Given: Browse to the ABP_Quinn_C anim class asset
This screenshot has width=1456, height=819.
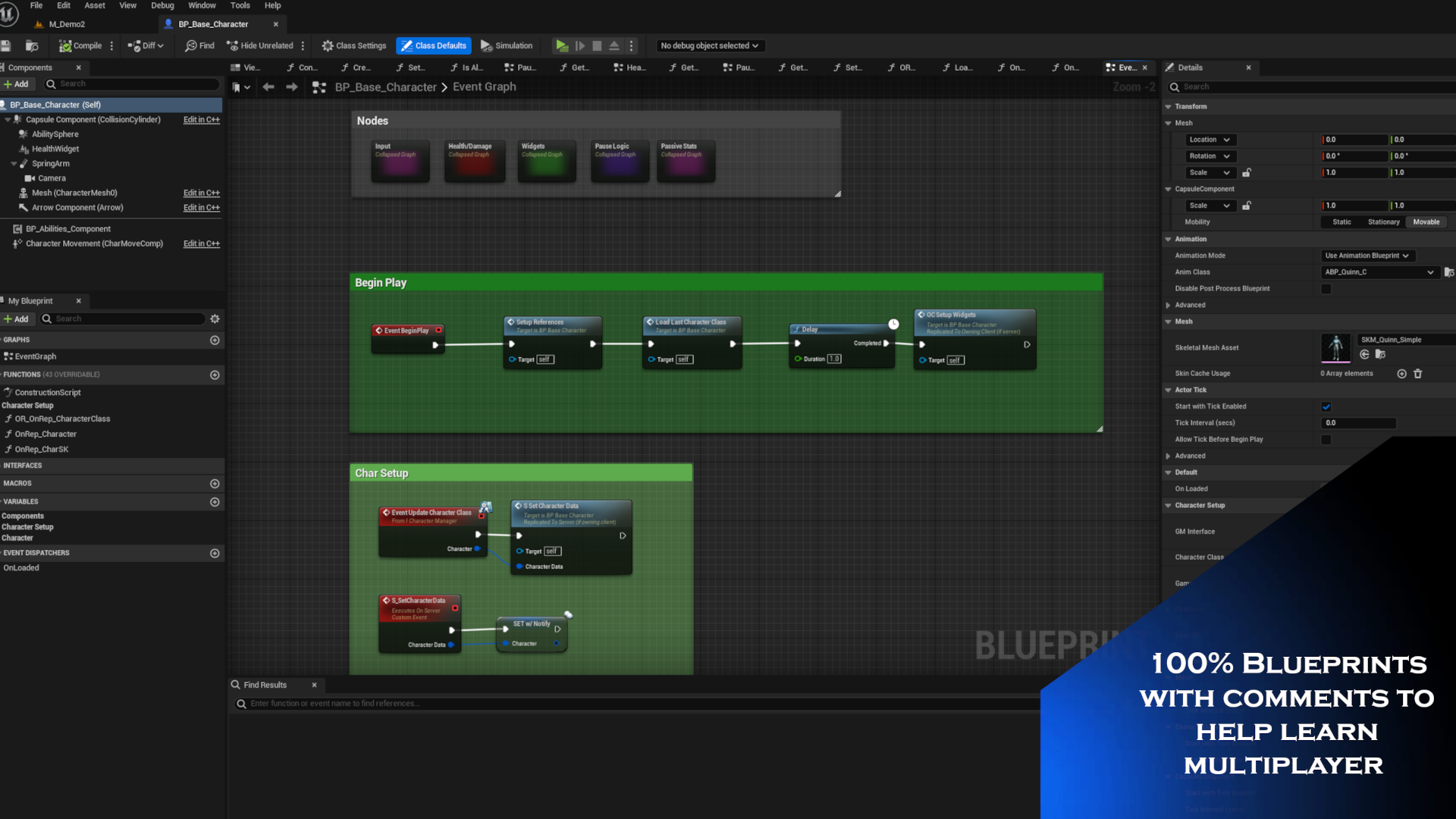Looking at the screenshot, I should [1449, 271].
